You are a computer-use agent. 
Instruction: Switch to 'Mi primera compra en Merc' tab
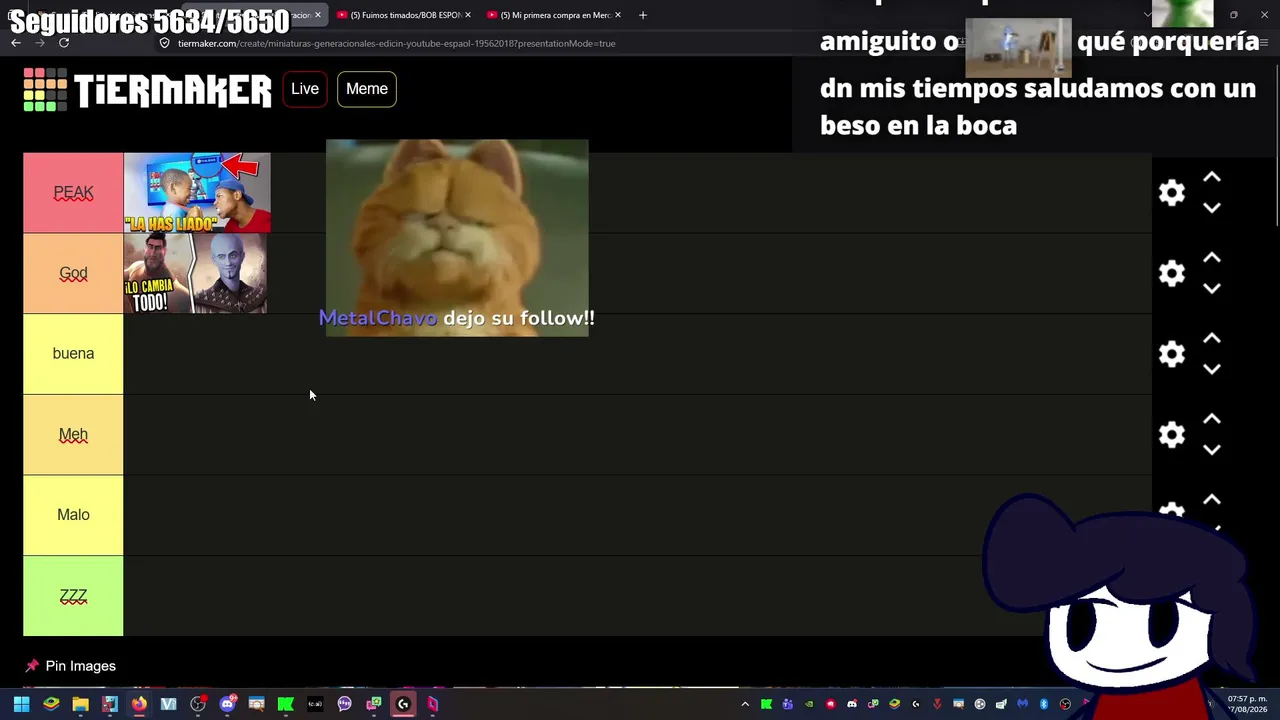point(555,15)
